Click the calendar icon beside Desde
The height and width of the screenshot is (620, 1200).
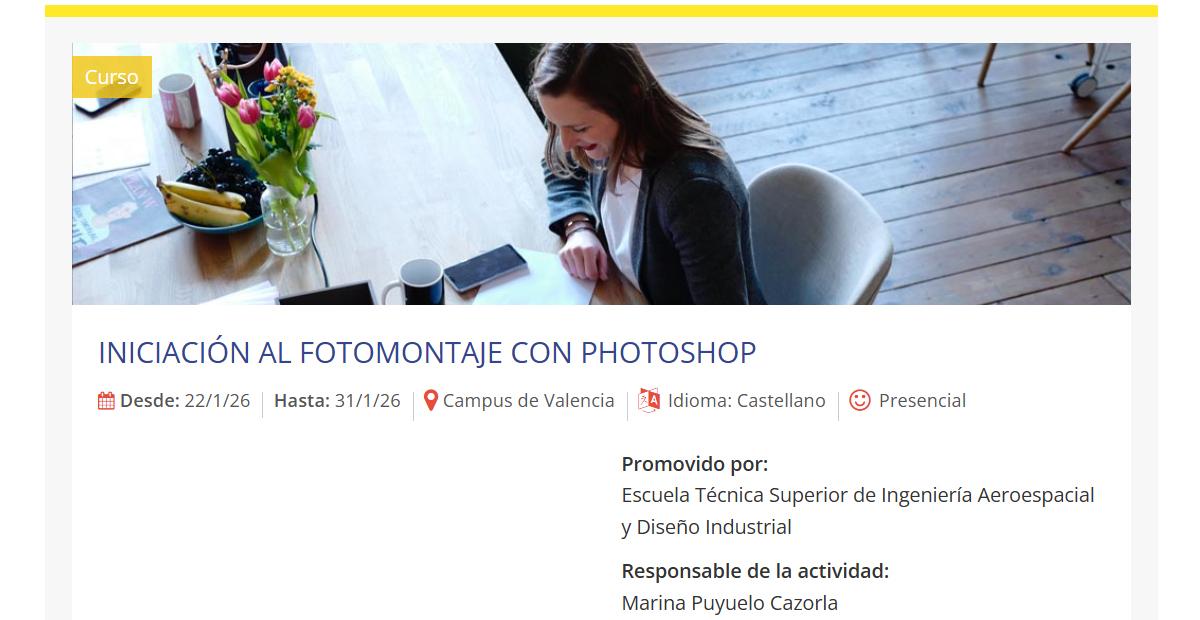point(106,401)
